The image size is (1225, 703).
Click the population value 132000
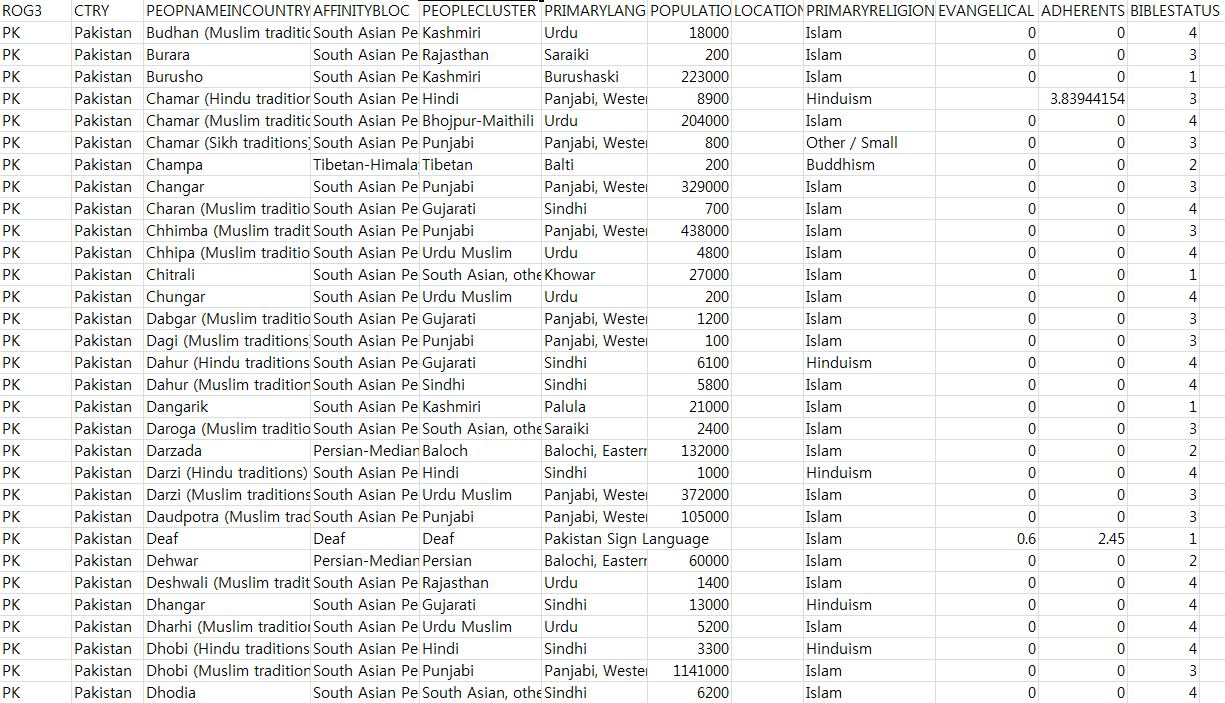pos(689,451)
